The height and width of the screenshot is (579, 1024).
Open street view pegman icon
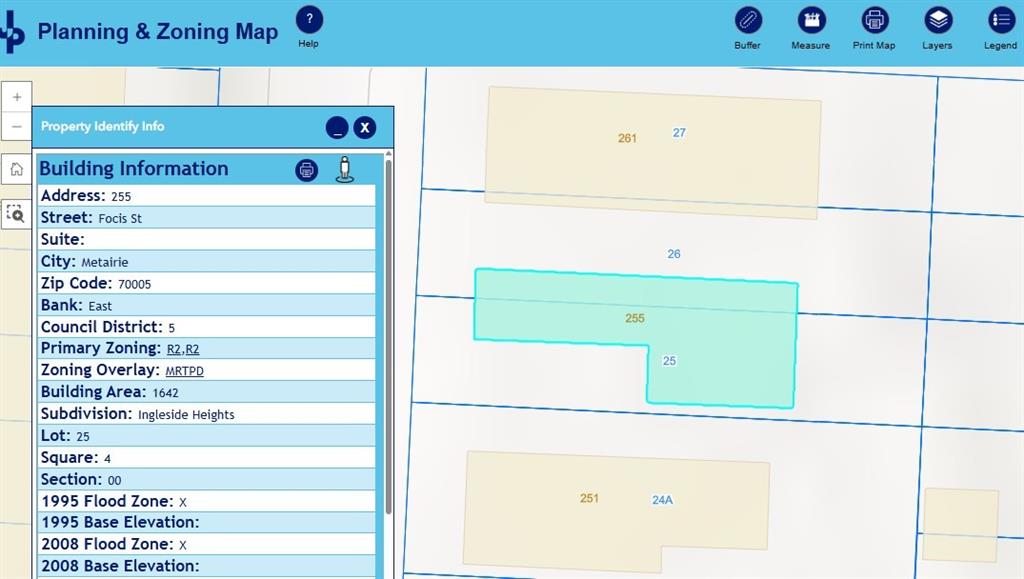click(x=345, y=169)
